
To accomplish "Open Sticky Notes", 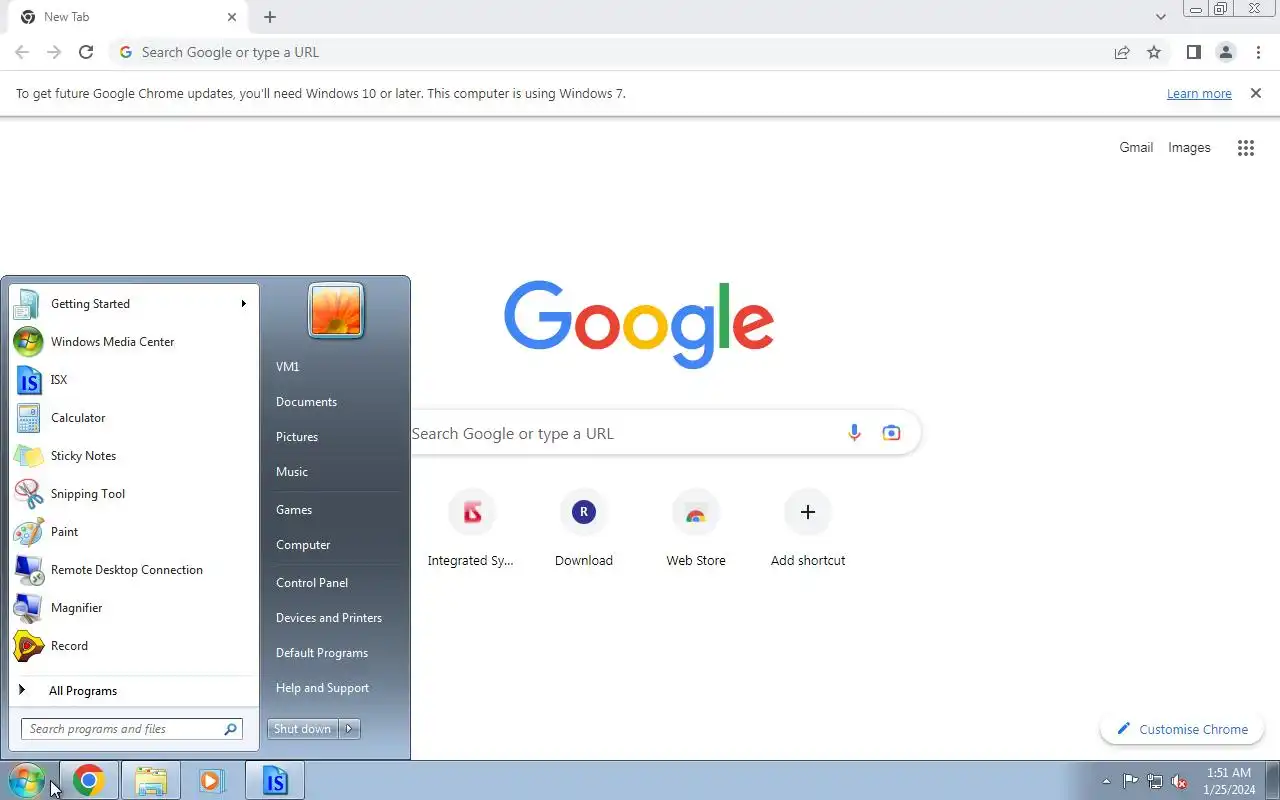I will (x=133, y=456).
